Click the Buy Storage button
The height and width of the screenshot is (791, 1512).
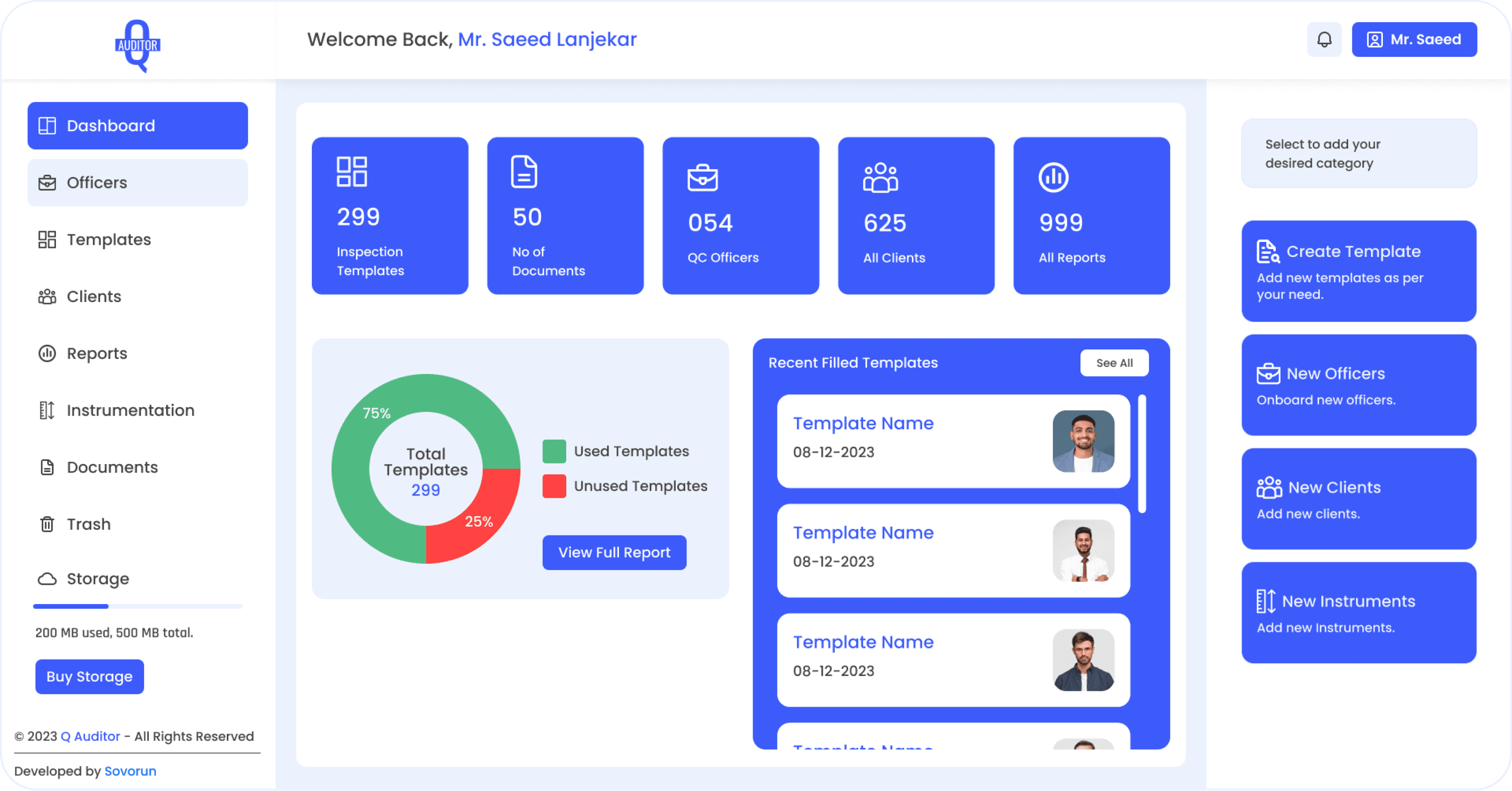pyautogui.click(x=89, y=676)
